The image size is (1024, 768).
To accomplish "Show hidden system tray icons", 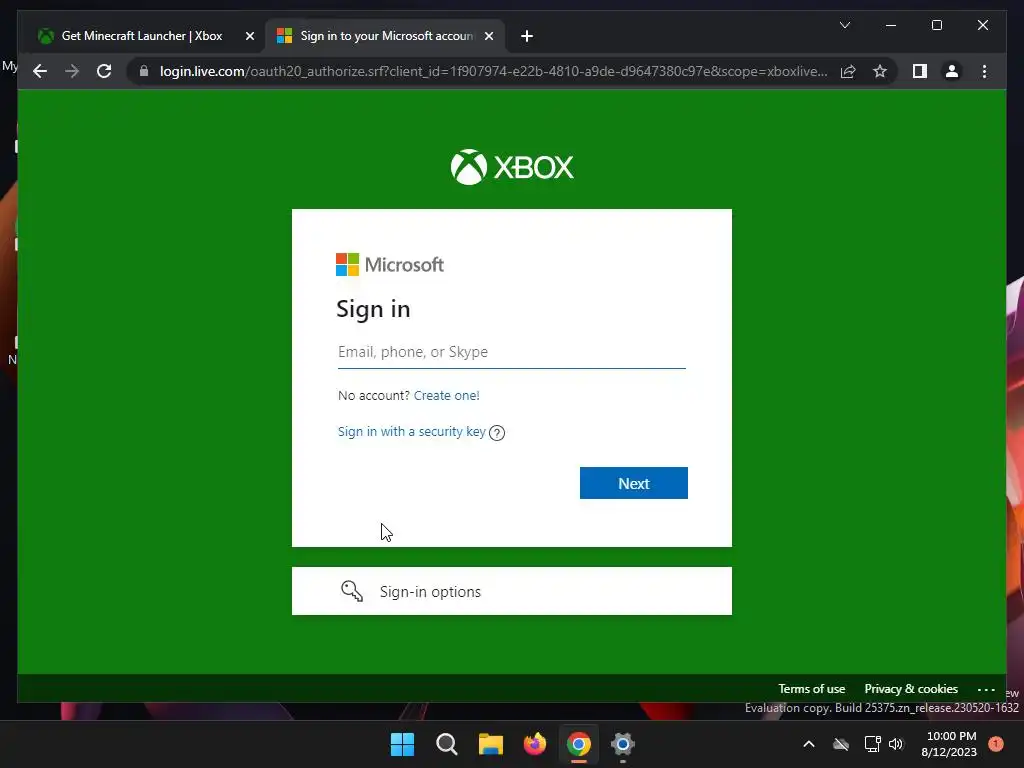I will point(808,744).
